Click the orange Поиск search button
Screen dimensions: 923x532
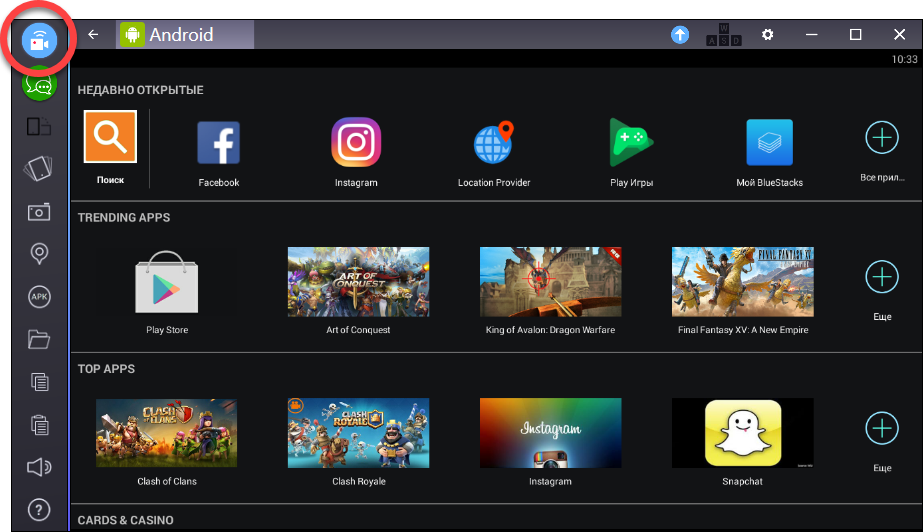(x=110, y=137)
